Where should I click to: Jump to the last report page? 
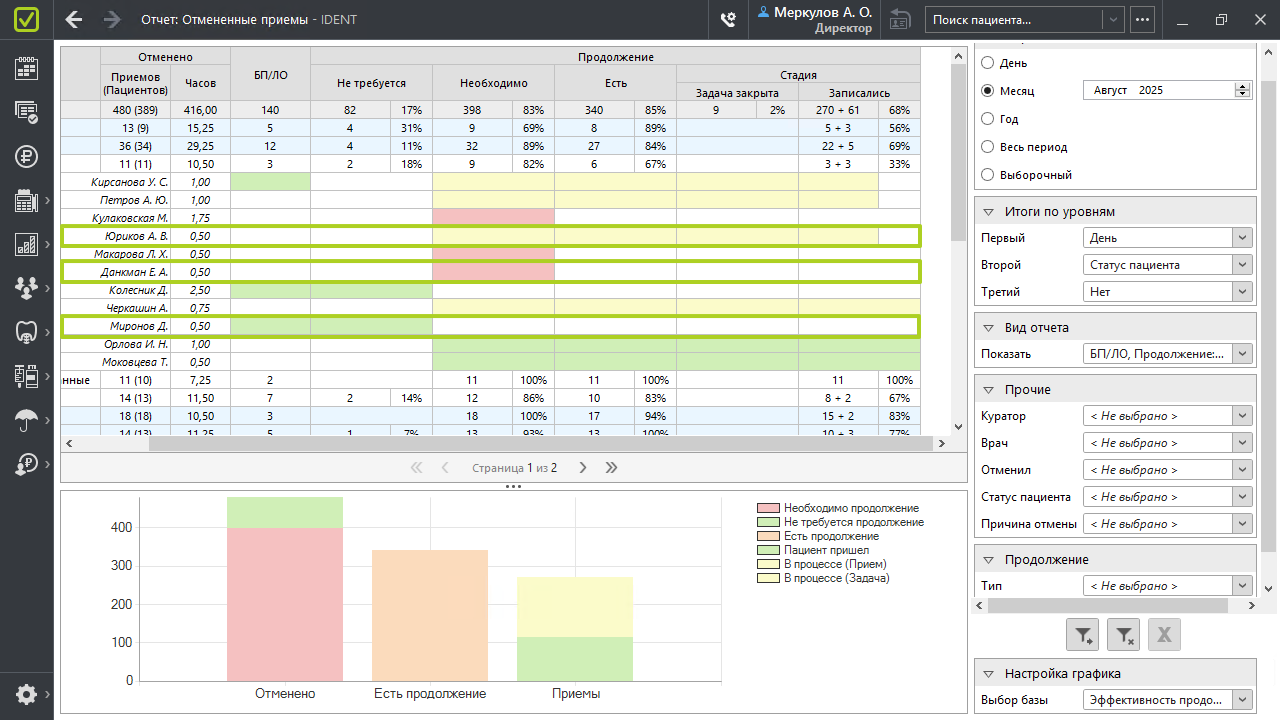[612, 467]
